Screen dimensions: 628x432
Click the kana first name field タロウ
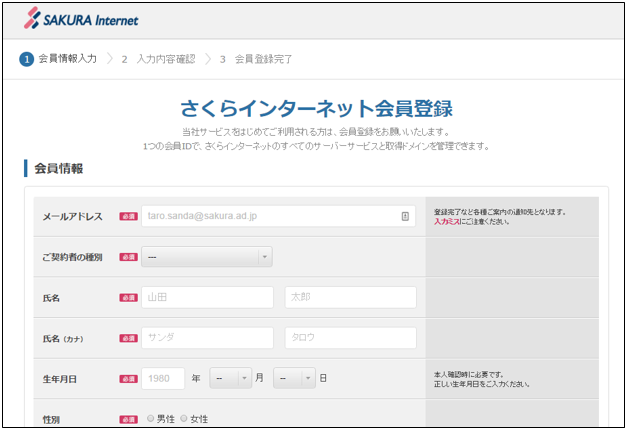tap(350, 338)
